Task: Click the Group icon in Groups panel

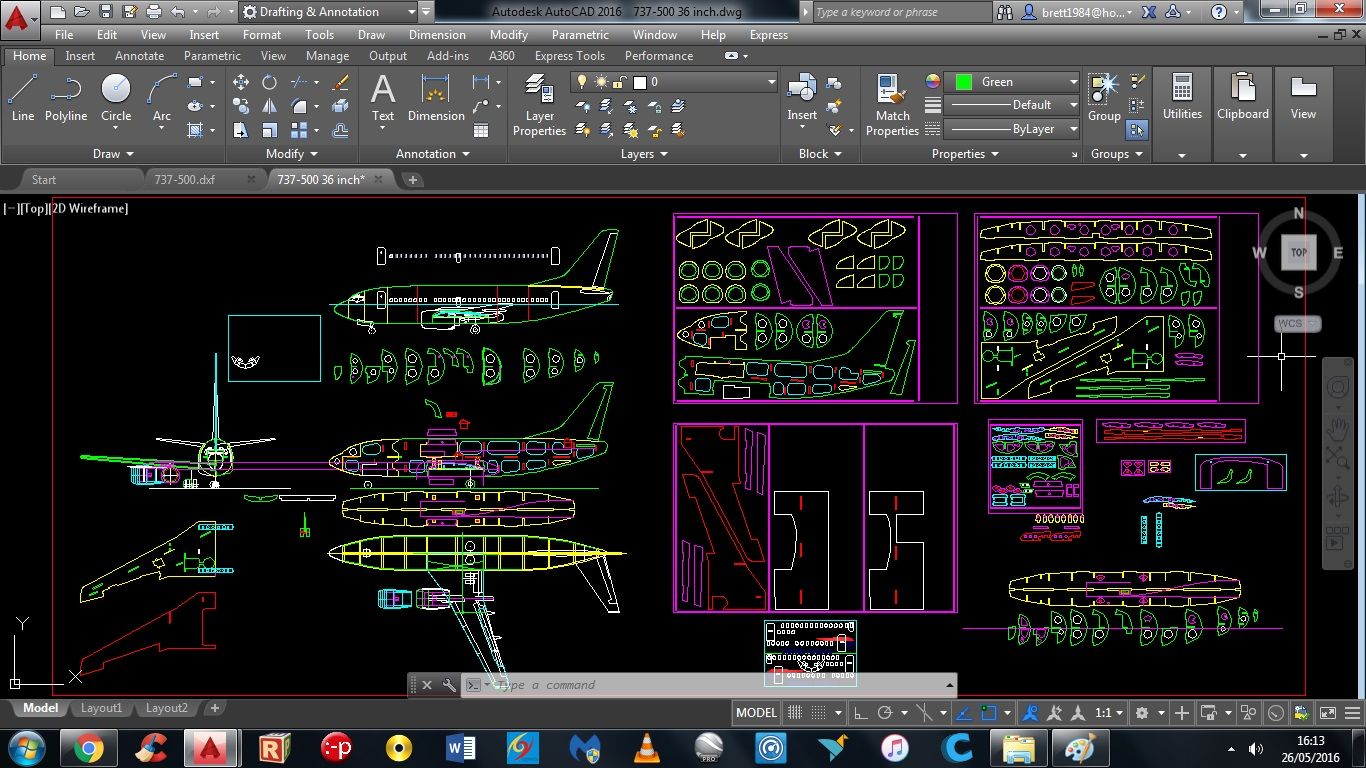Action: 1103,97
